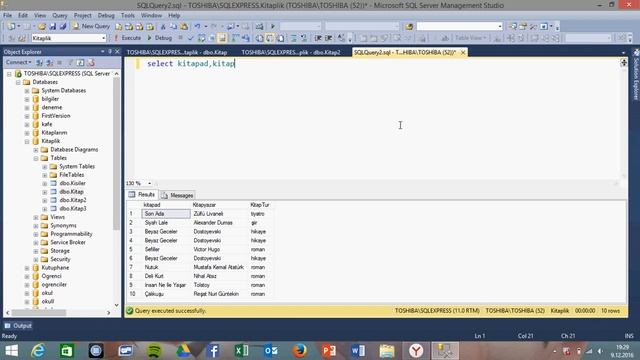
Task: Toggle Object Explorer auto-hide pin
Action: coord(109,51)
